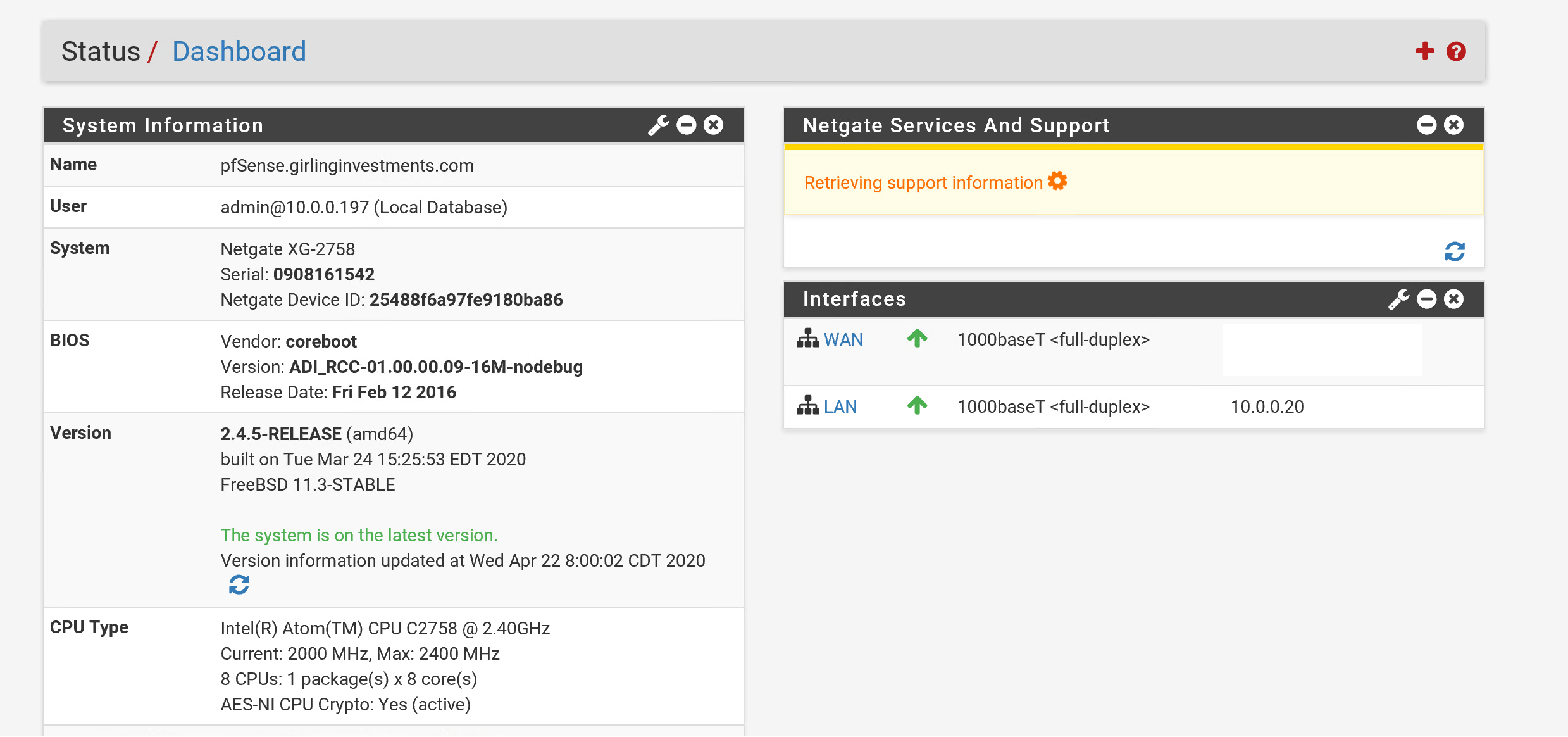Refresh Netgate support information
Viewport: 1568px width, 737px height.
point(1455,251)
